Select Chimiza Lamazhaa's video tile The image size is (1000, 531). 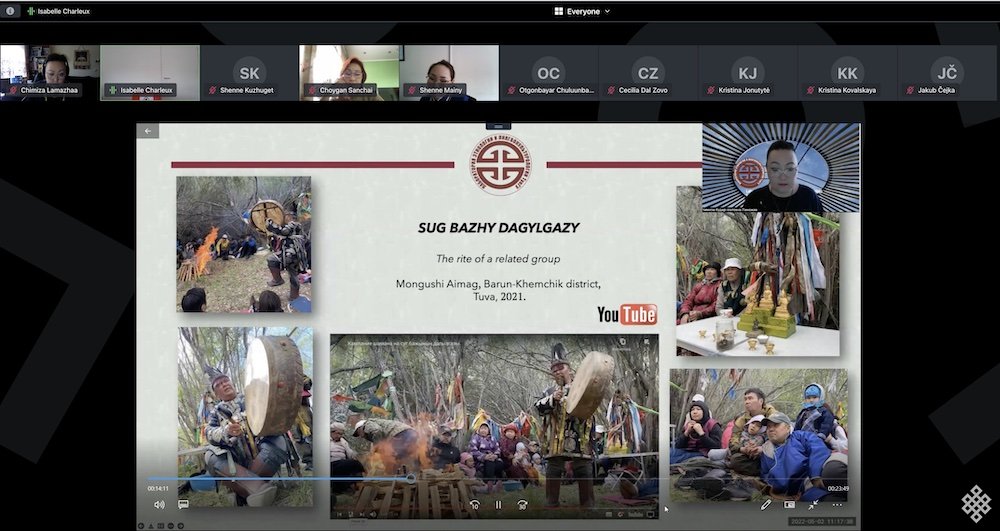(x=49, y=72)
